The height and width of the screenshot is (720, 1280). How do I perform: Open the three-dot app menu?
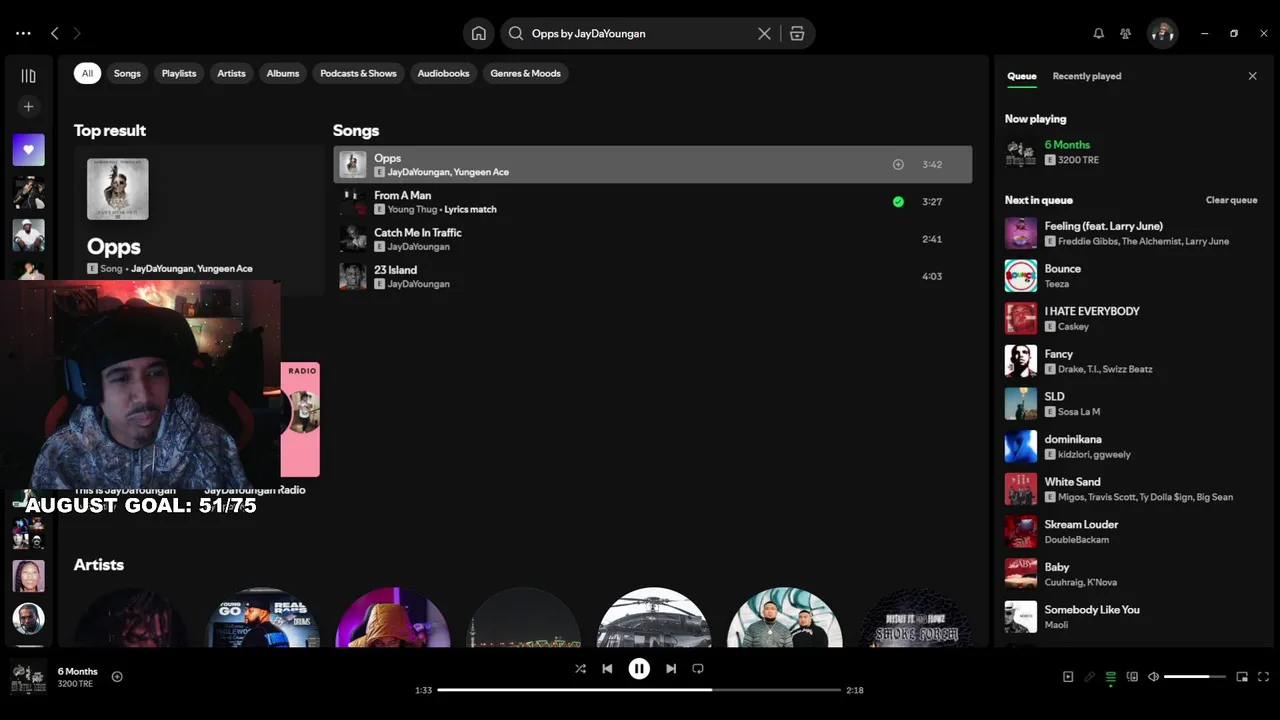(23, 33)
